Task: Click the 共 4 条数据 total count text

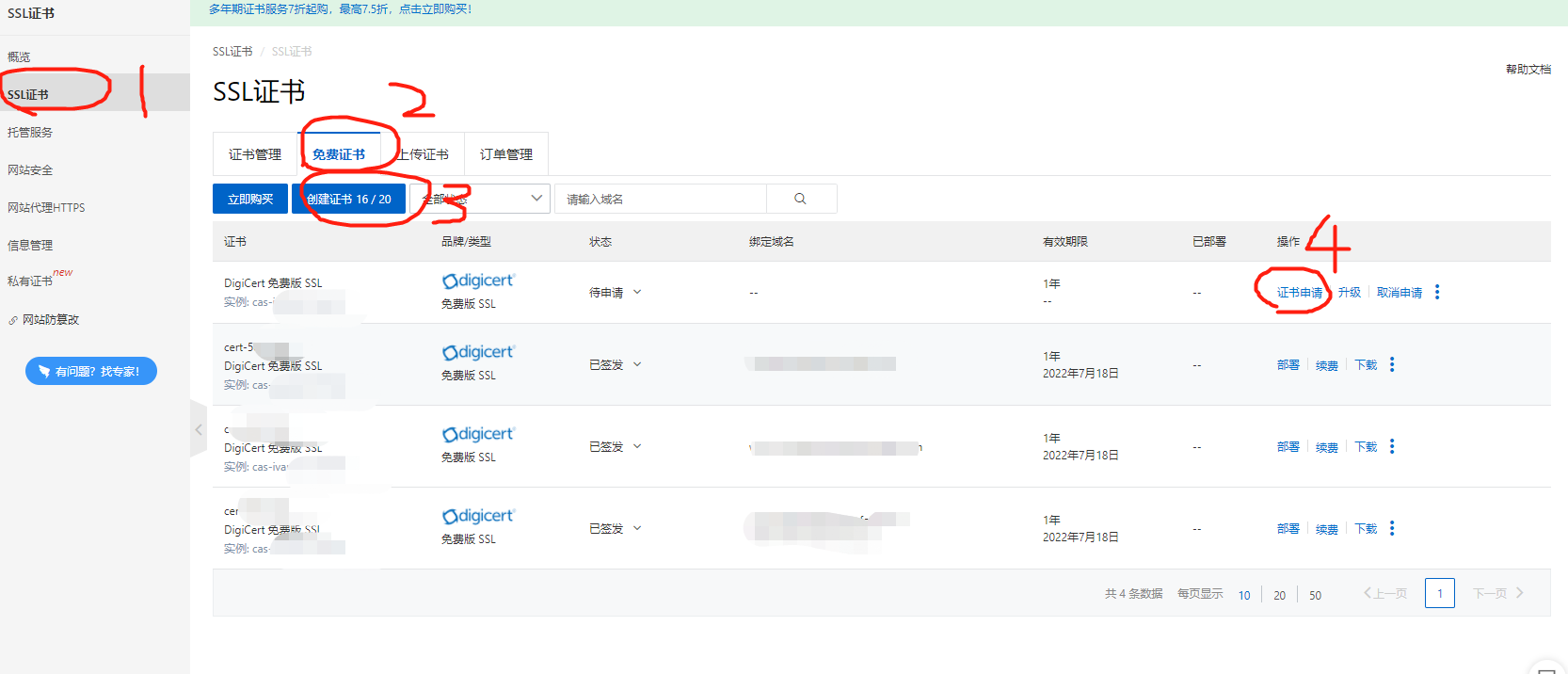Action: tap(1134, 593)
